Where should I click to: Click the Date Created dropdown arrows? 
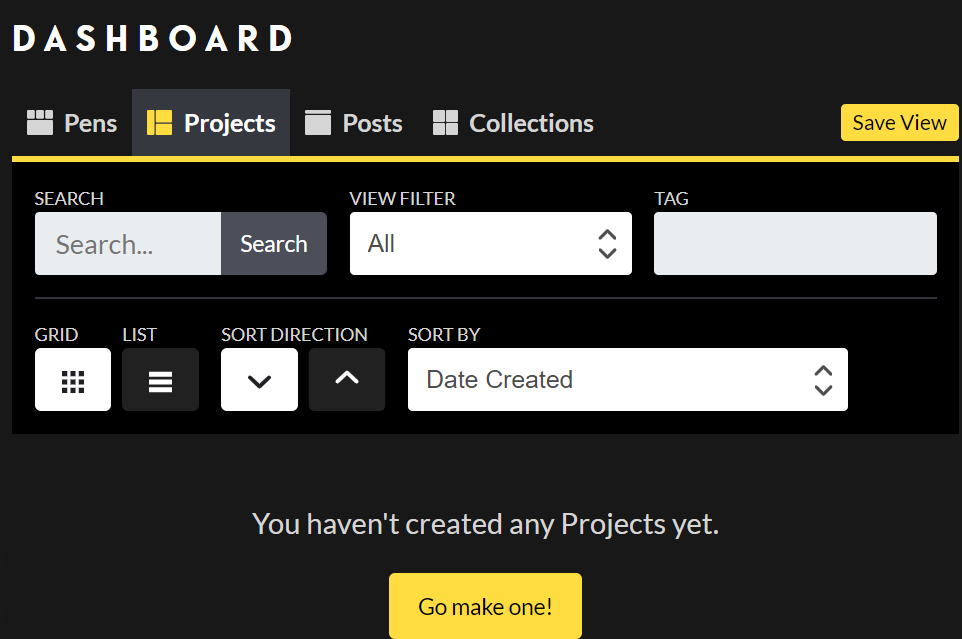[823, 380]
